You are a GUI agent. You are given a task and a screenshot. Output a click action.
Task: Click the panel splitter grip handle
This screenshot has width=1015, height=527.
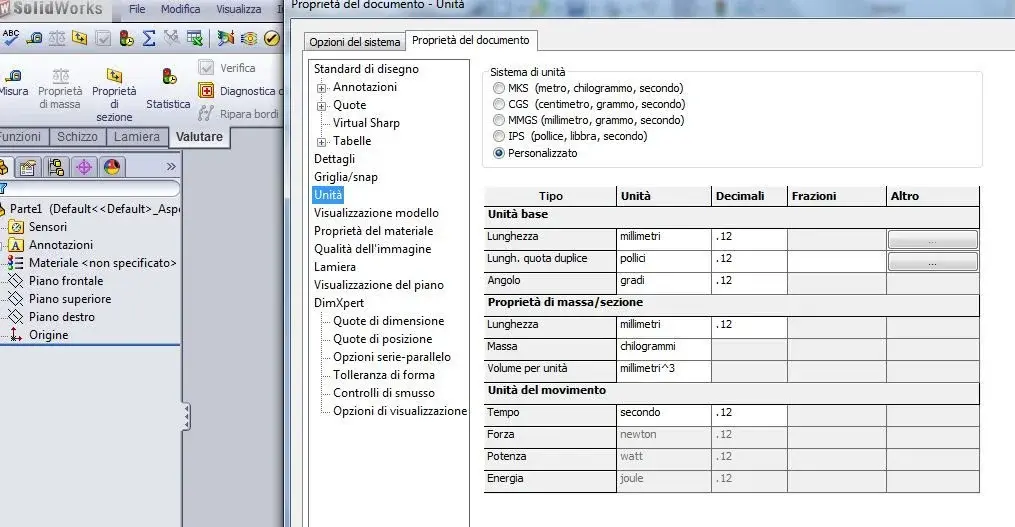(187, 416)
